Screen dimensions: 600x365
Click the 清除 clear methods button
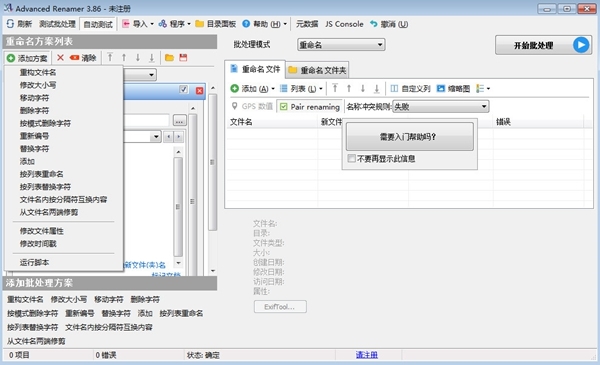83,58
